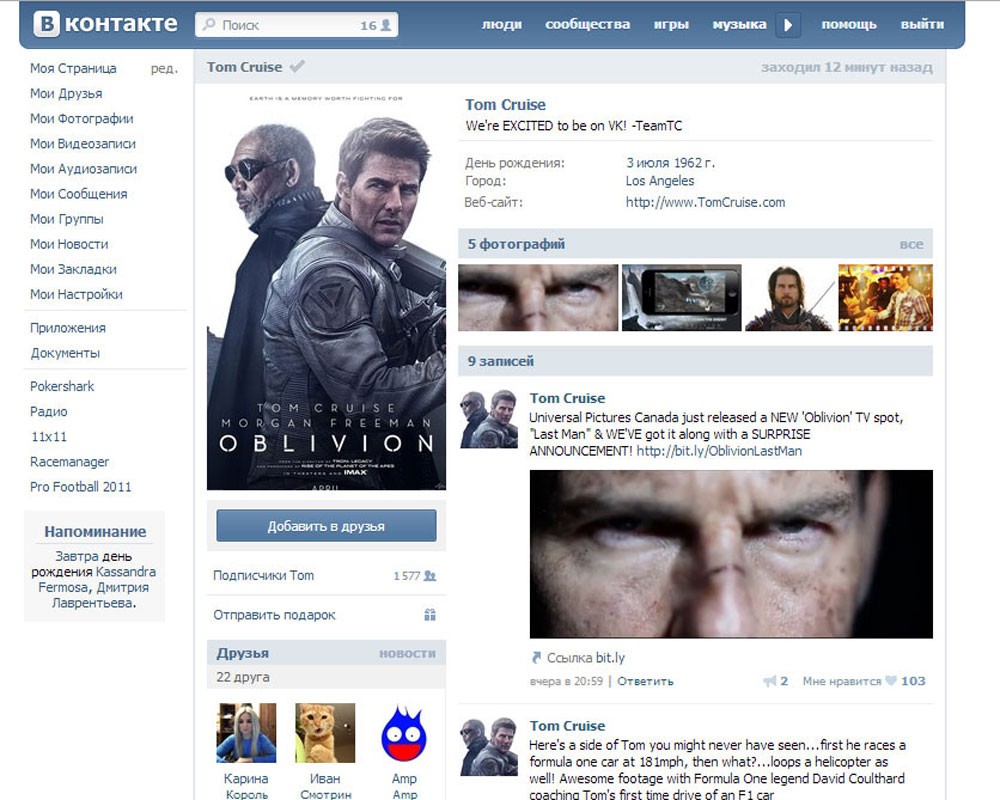Click the ред. edit link

click(x=164, y=68)
